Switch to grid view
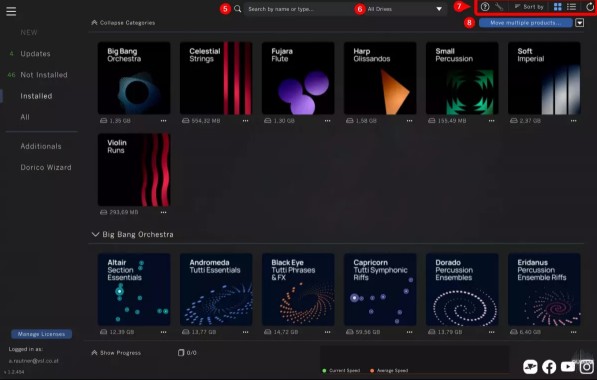This screenshot has width=597, height=380. pyautogui.click(x=557, y=6)
